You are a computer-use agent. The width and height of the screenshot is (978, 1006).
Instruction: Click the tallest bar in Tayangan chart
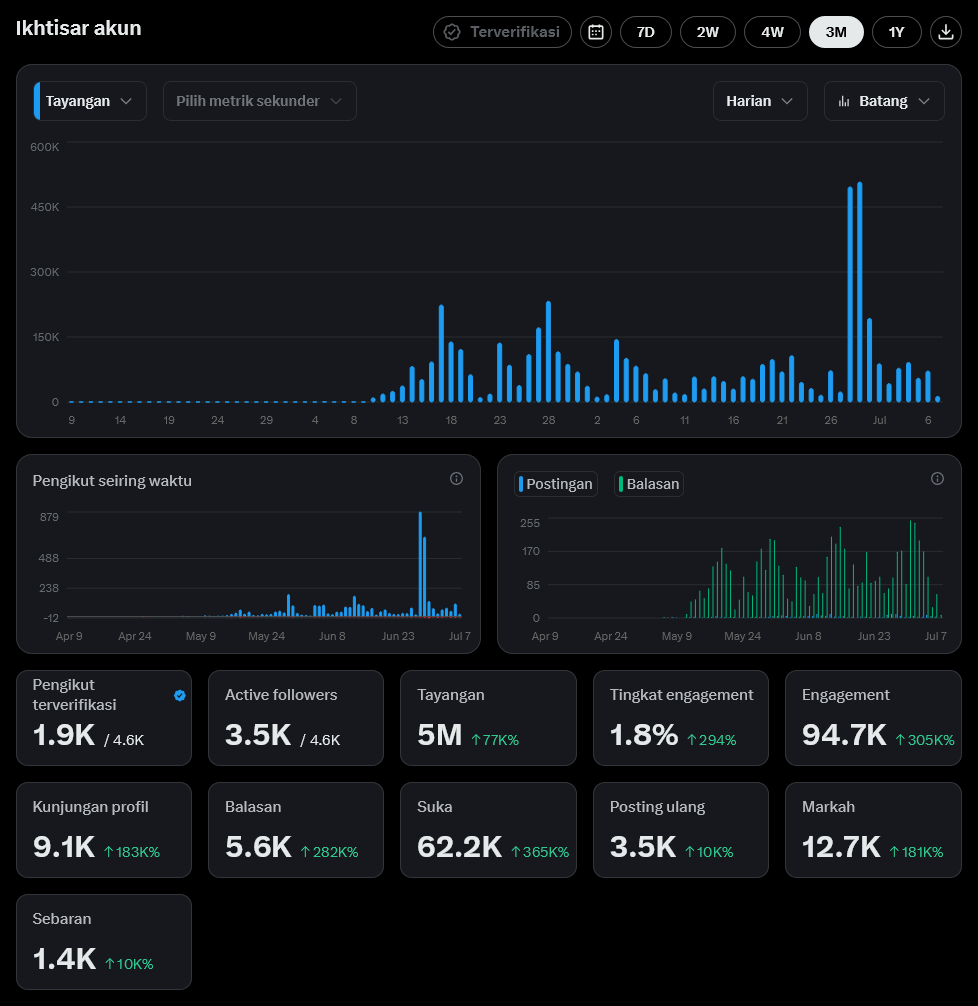[x=860, y=292]
